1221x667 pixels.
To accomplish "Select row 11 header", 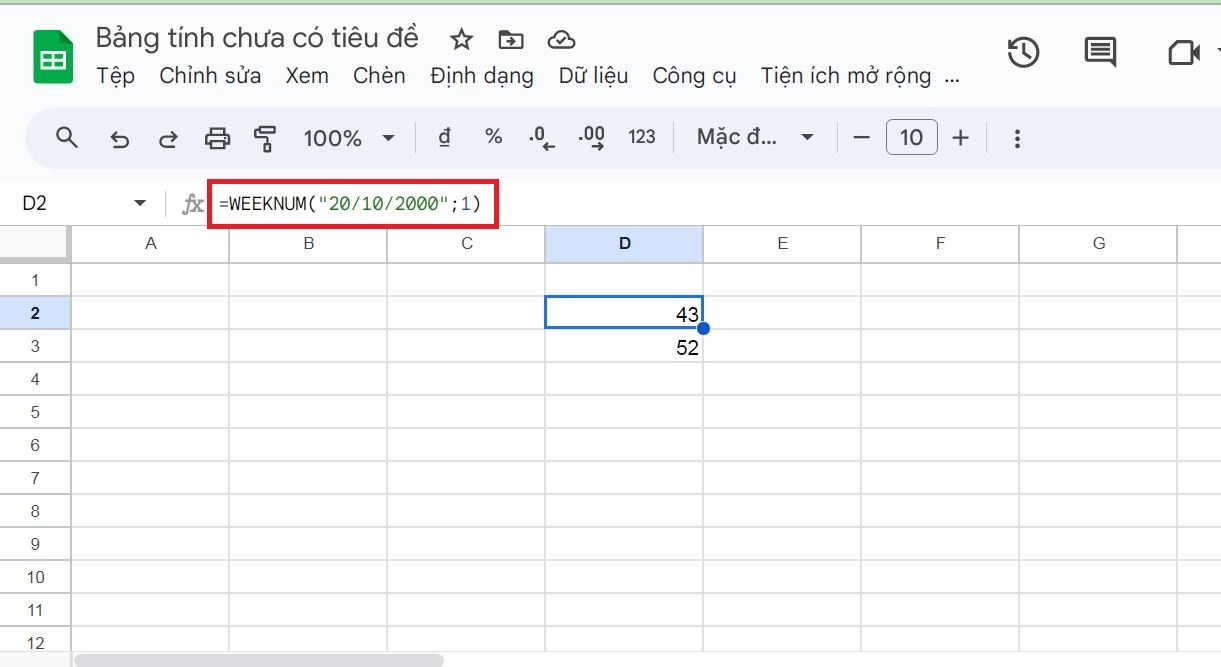I will [x=35, y=610].
